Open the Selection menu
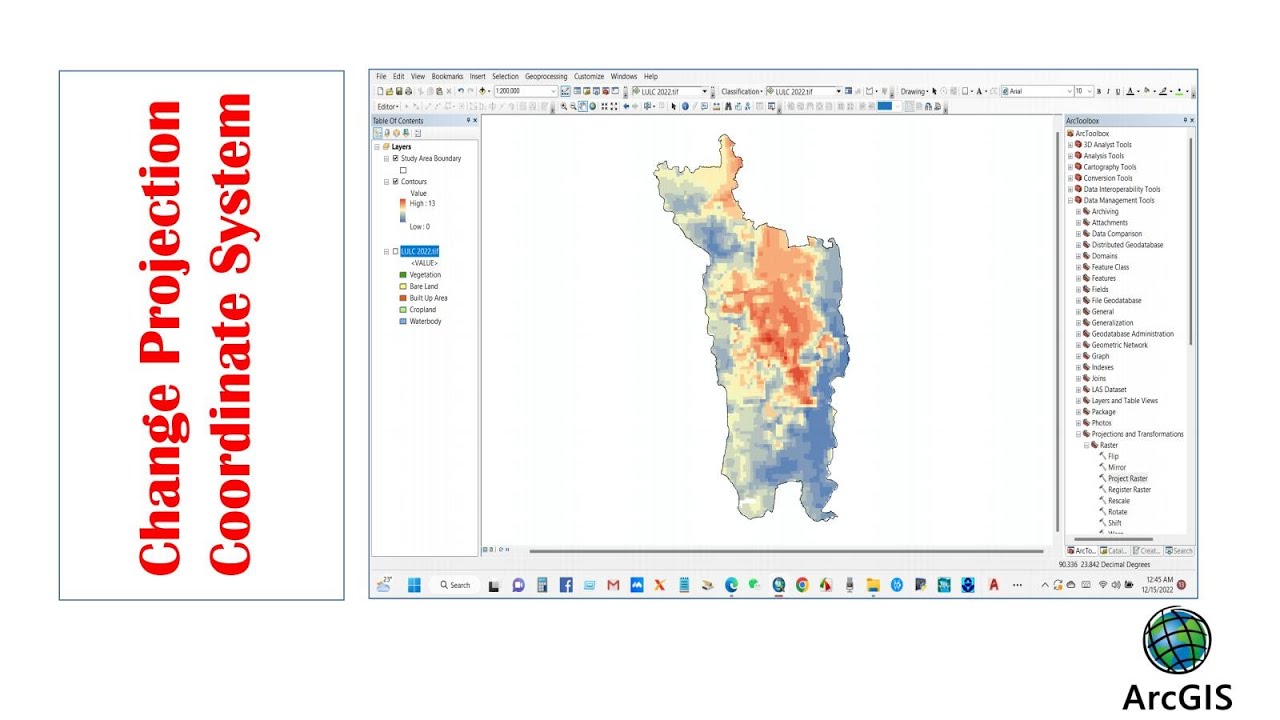This screenshot has height=720, width=1280. coord(505,76)
